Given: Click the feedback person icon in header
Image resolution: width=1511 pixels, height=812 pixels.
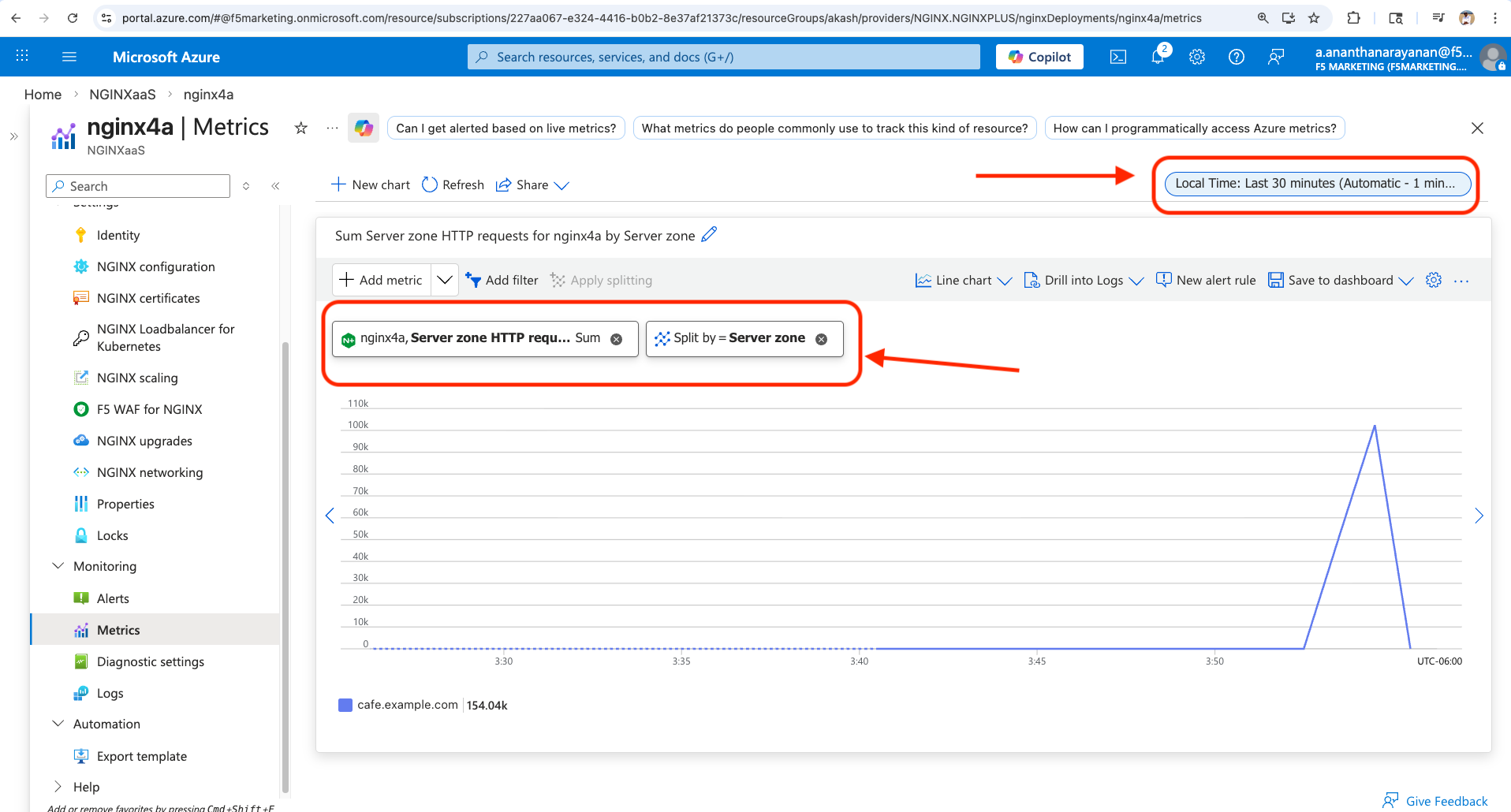Looking at the screenshot, I should pyautogui.click(x=1276, y=57).
